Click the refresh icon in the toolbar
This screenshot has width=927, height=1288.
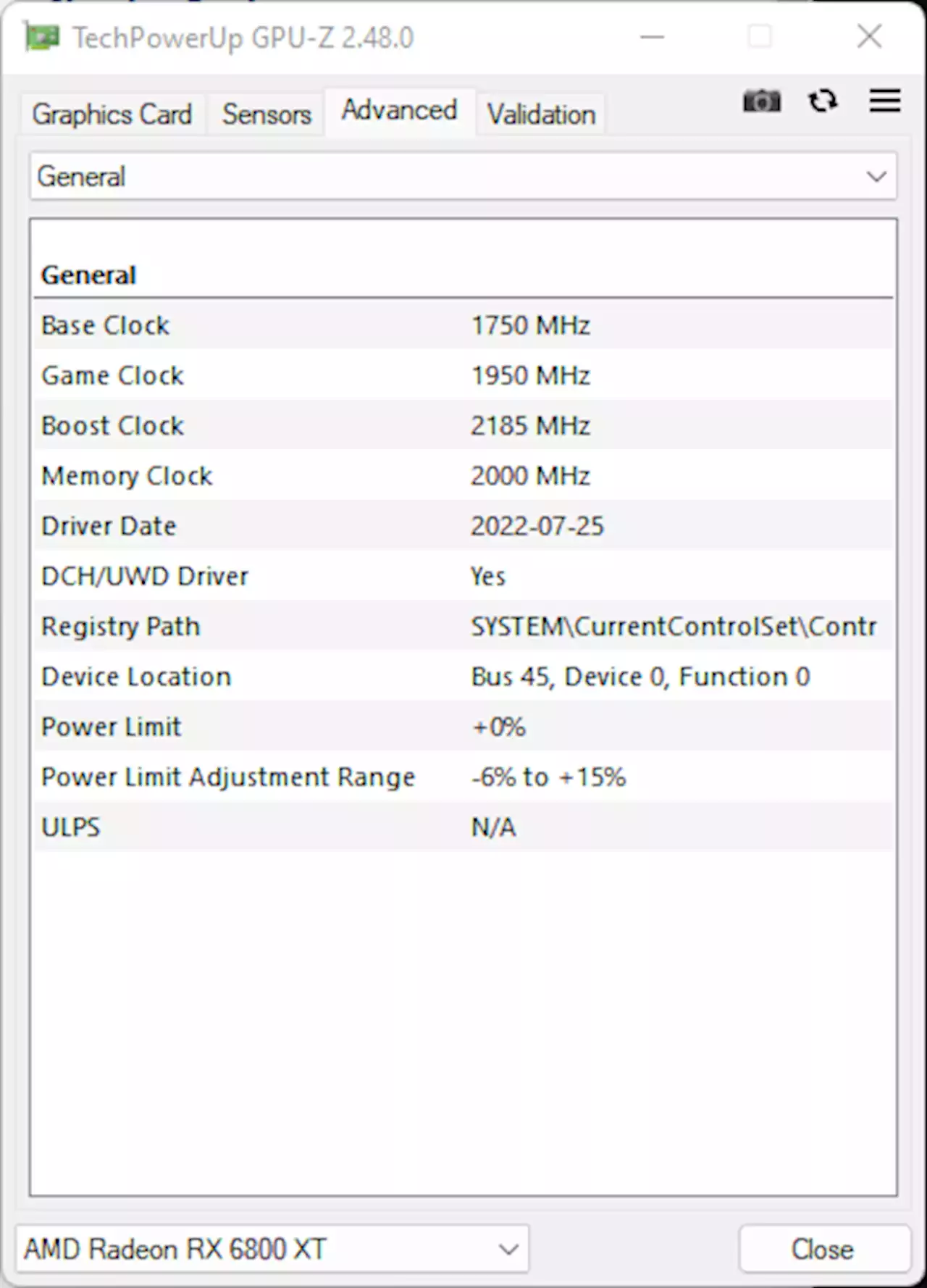823,101
